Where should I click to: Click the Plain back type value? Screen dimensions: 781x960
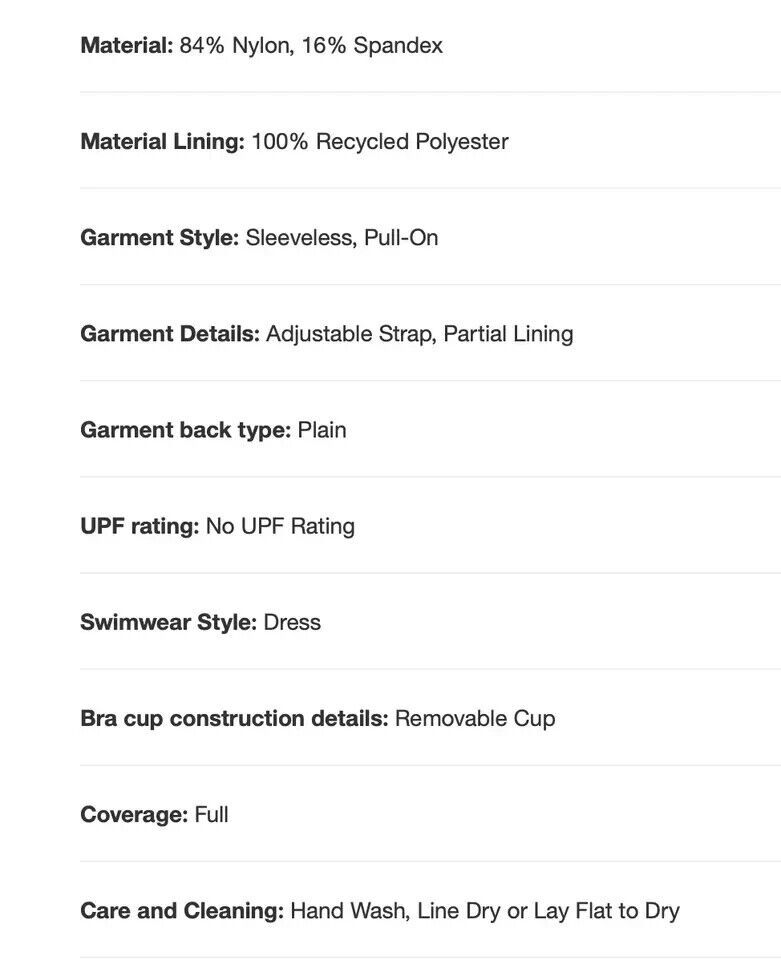322,430
